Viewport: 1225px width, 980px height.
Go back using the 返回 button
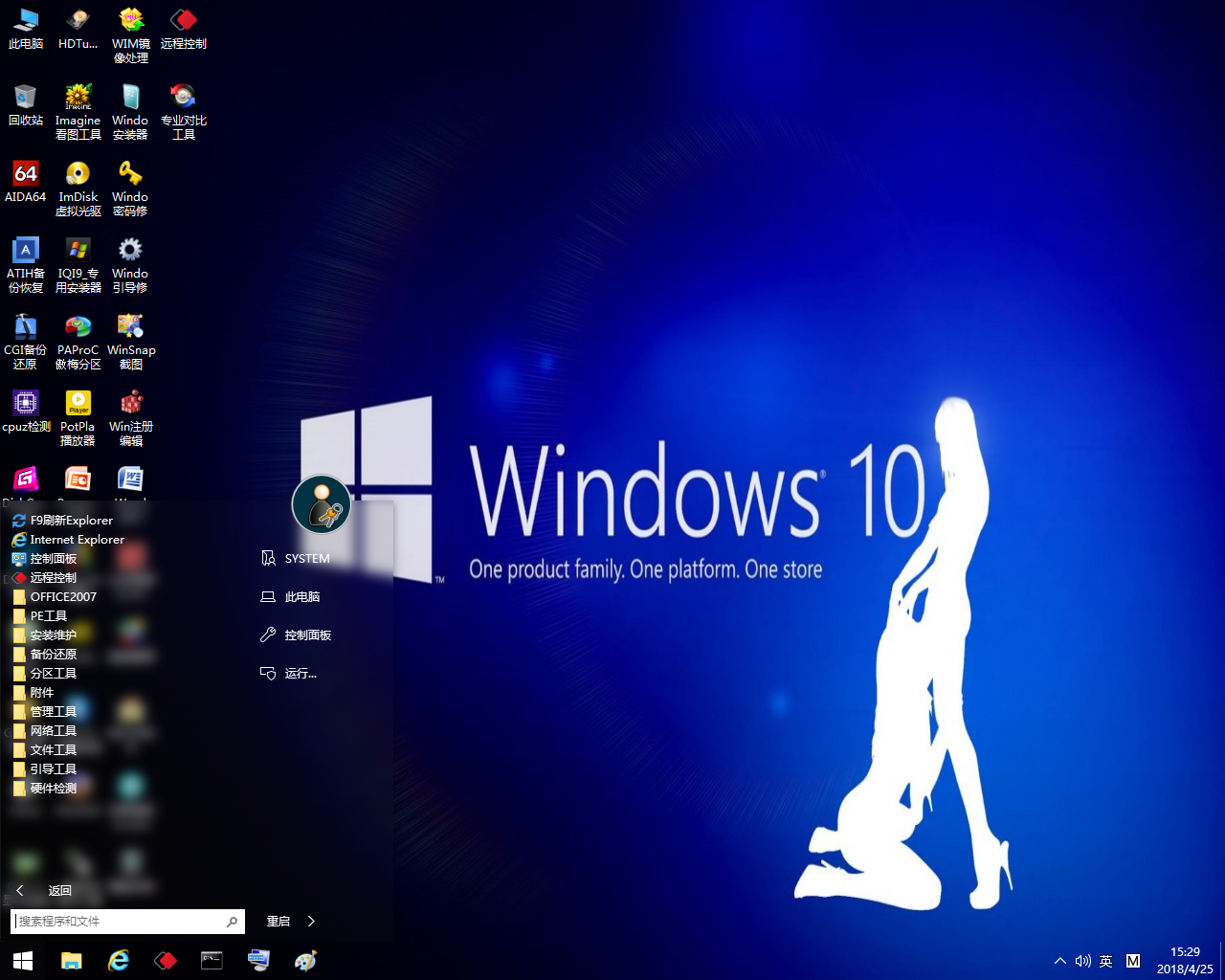(x=43, y=891)
